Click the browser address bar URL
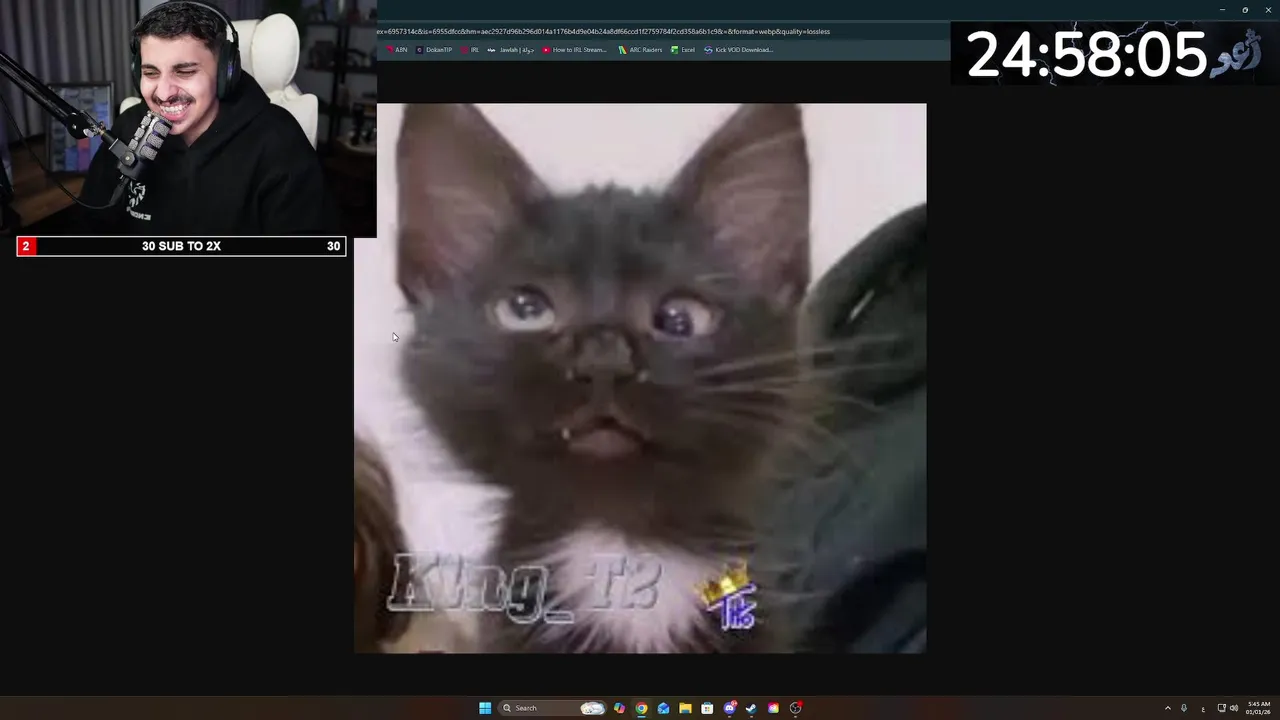 [603, 31]
